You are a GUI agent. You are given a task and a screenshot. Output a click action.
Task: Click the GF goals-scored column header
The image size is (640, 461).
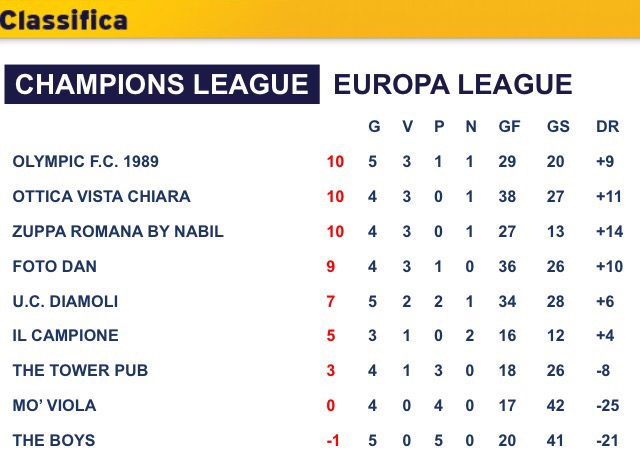pyautogui.click(x=507, y=127)
